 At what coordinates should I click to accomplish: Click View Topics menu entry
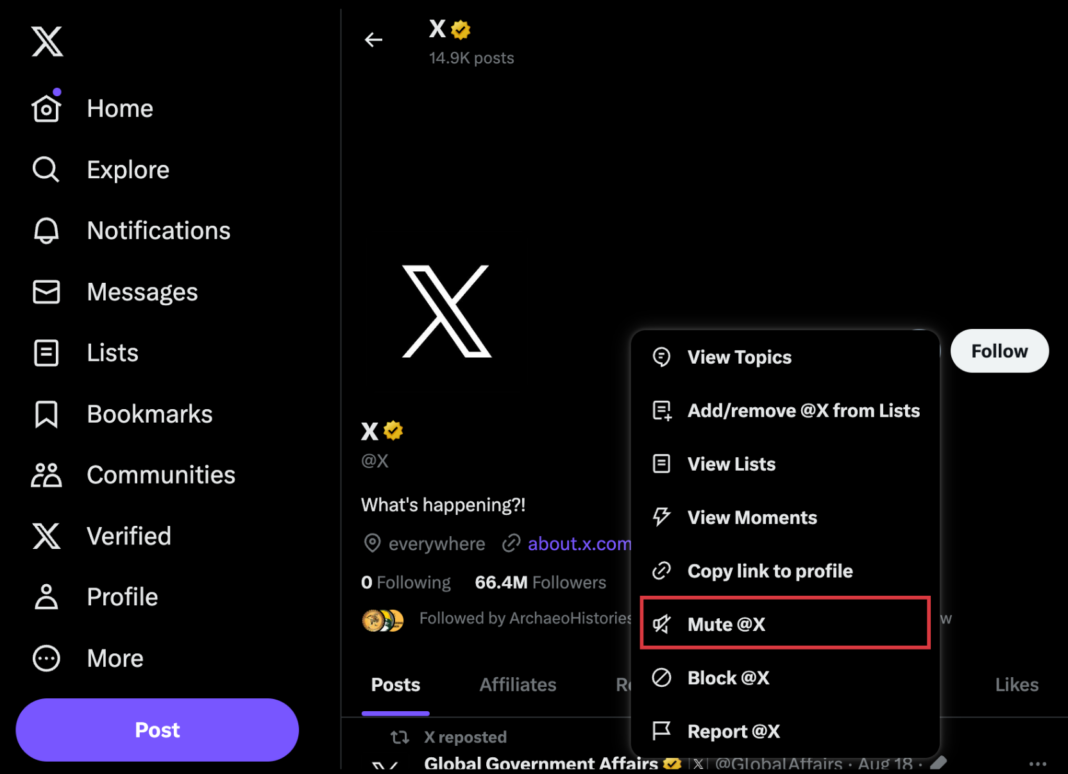(739, 357)
